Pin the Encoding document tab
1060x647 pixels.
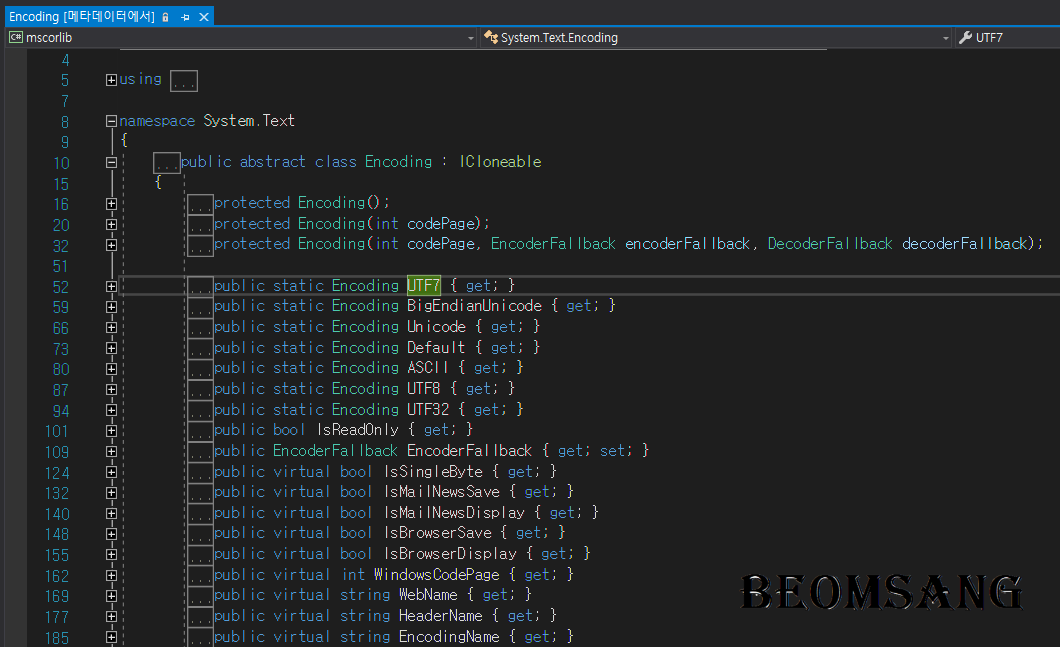[185, 17]
